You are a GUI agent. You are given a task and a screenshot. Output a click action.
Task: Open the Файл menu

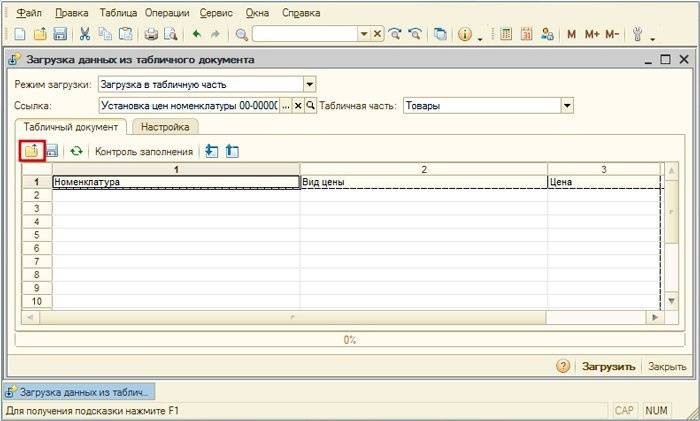[x=29, y=13]
